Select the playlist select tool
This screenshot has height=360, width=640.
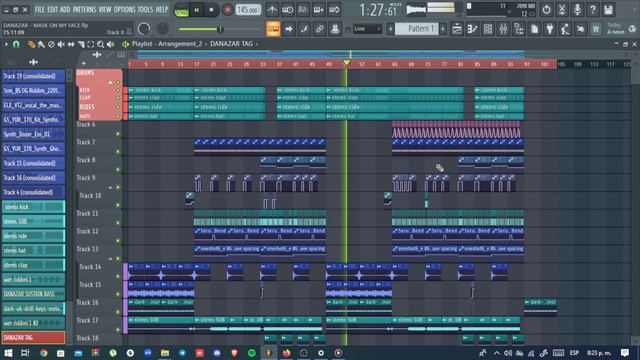pos(91,44)
